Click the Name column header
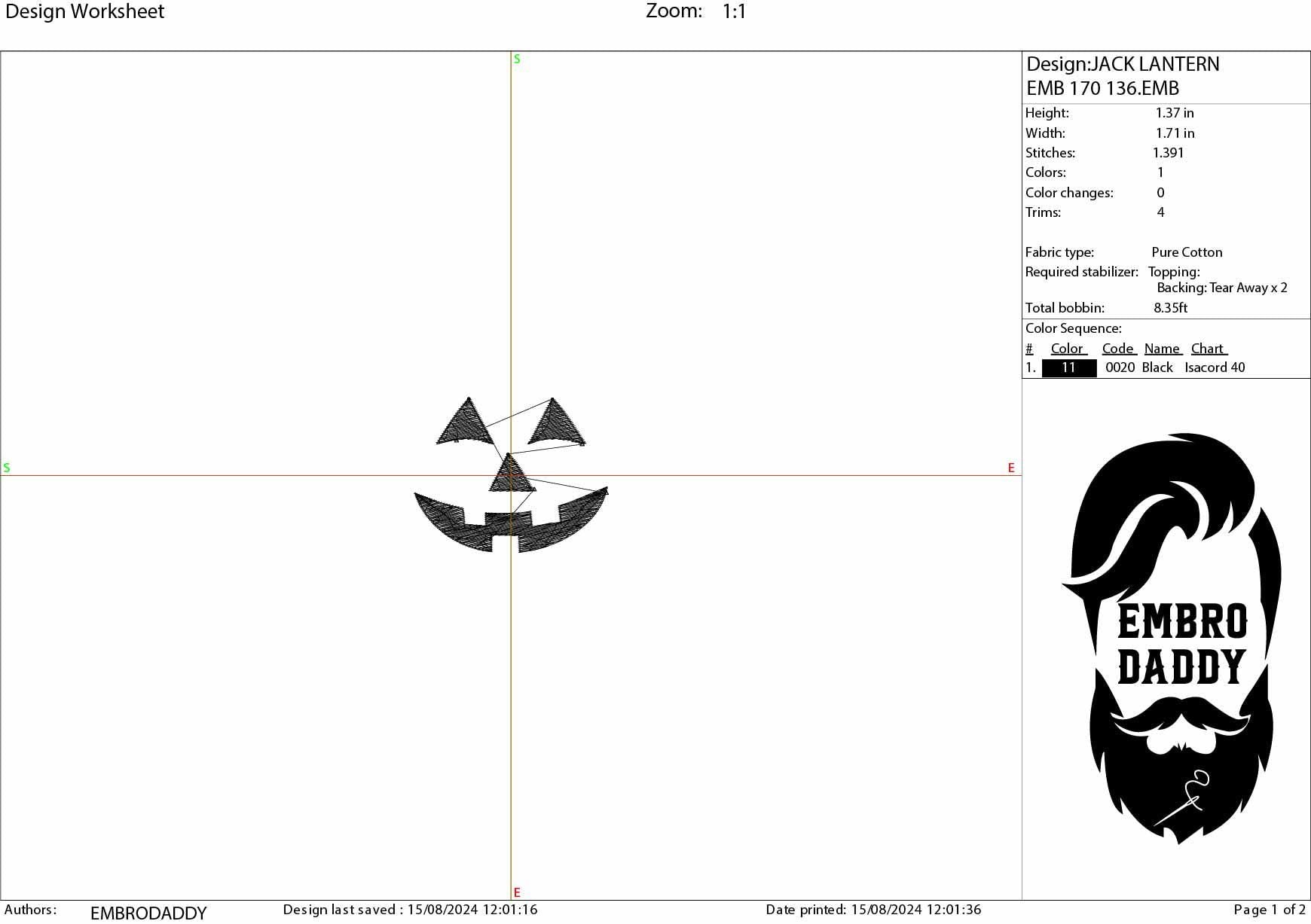 tap(1163, 348)
